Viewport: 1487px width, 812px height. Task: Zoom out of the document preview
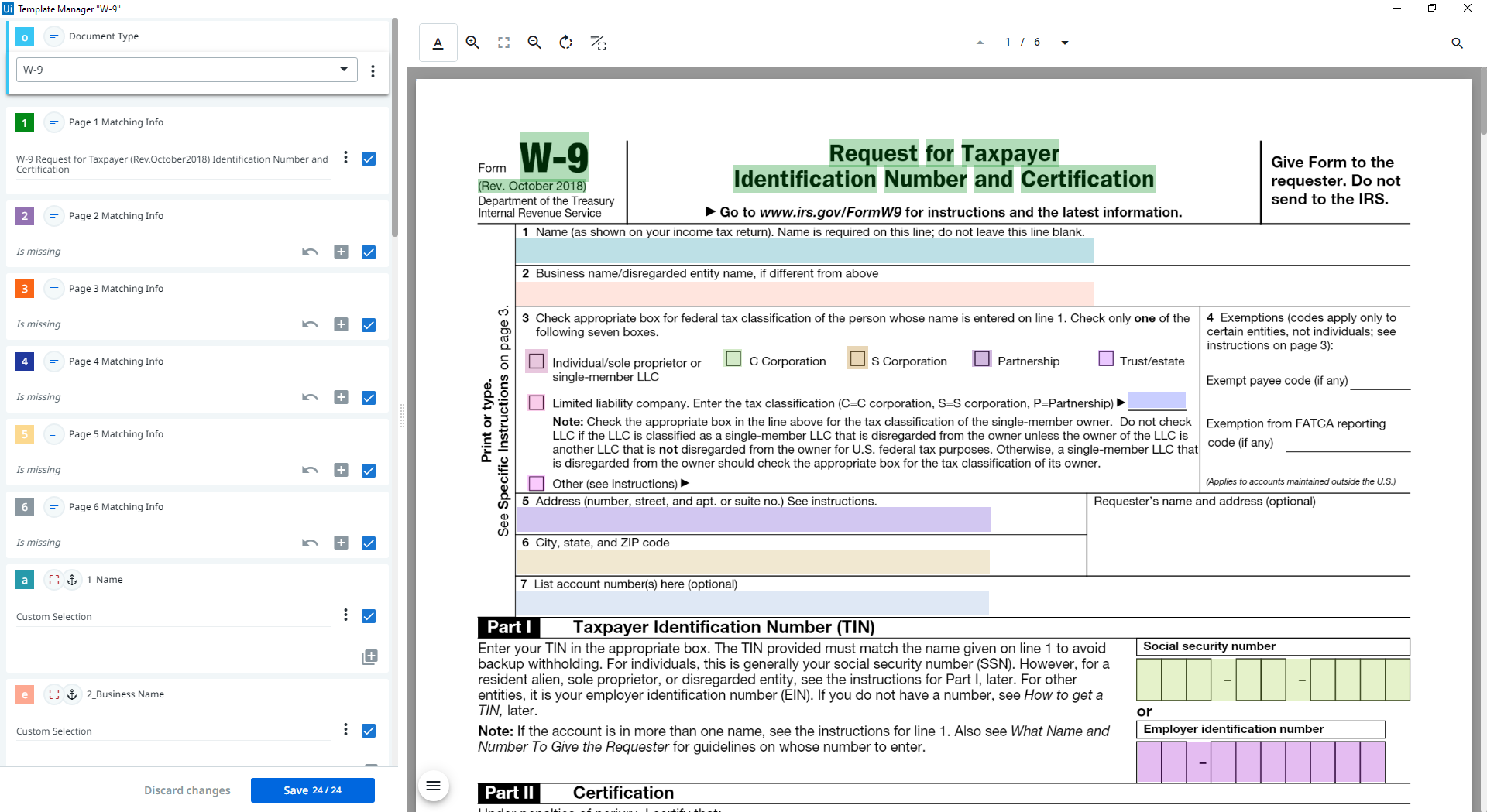(x=534, y=43)
